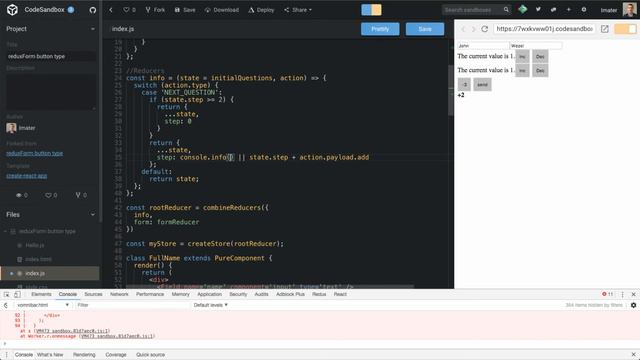Open the Default levels dropdown
This screenshot has width=640, height=360.
(x=211, y=305)
